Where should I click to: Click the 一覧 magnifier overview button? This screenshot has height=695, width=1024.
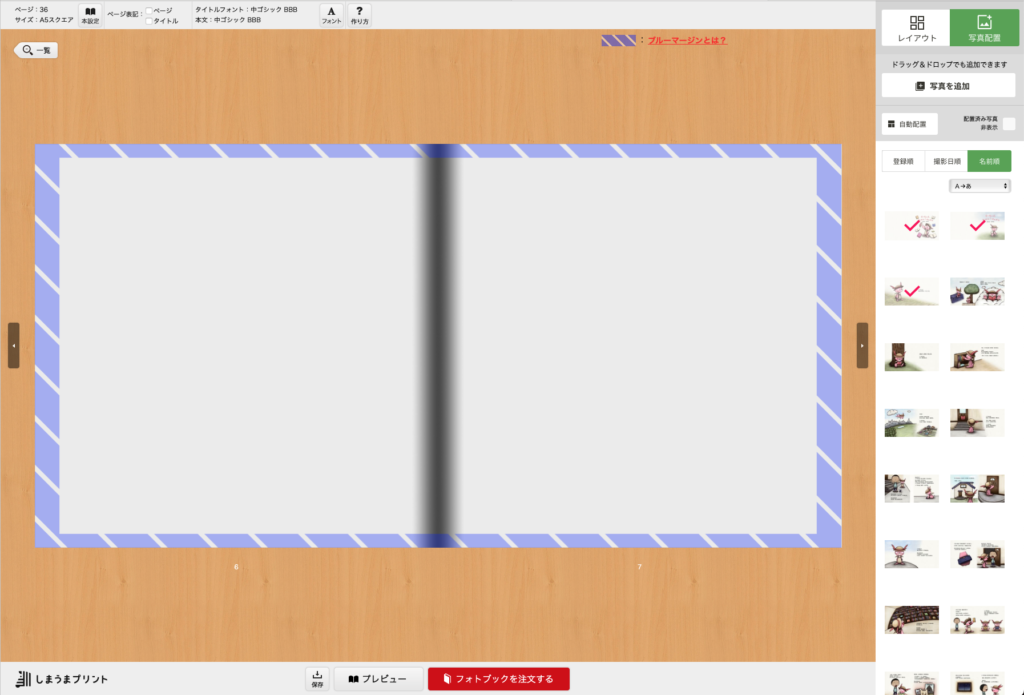click(36, 50)
